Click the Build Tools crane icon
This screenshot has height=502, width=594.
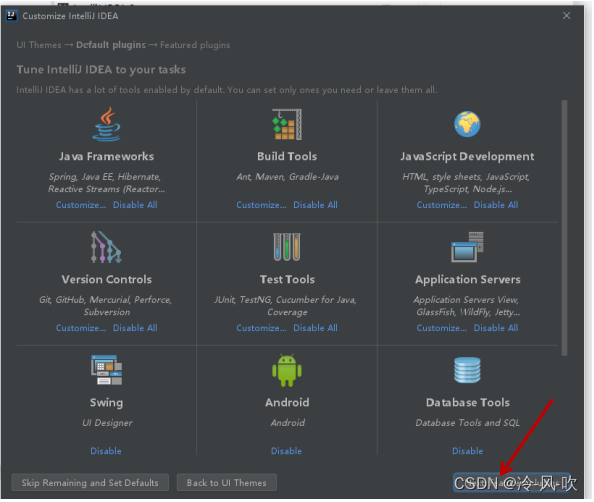[287, 124]
